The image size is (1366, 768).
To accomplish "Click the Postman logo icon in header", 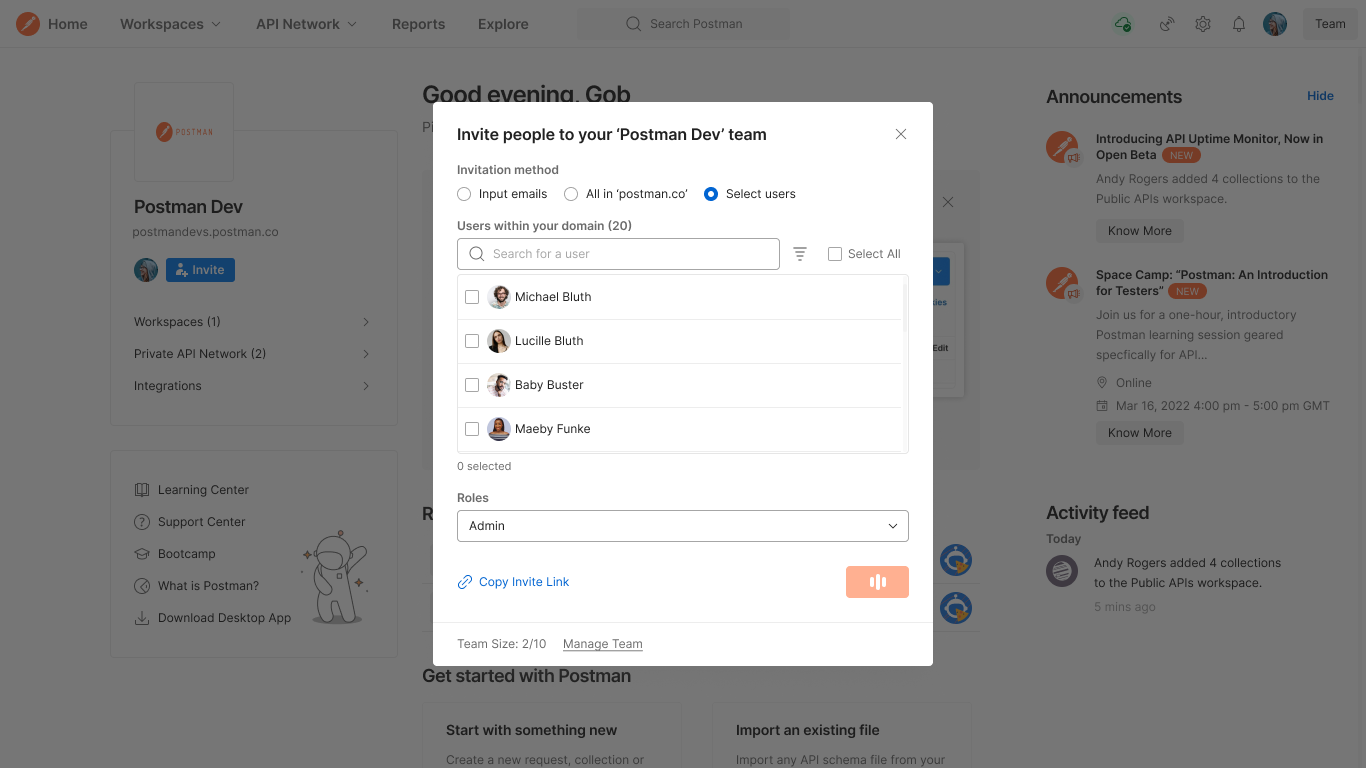I will 28,24.
